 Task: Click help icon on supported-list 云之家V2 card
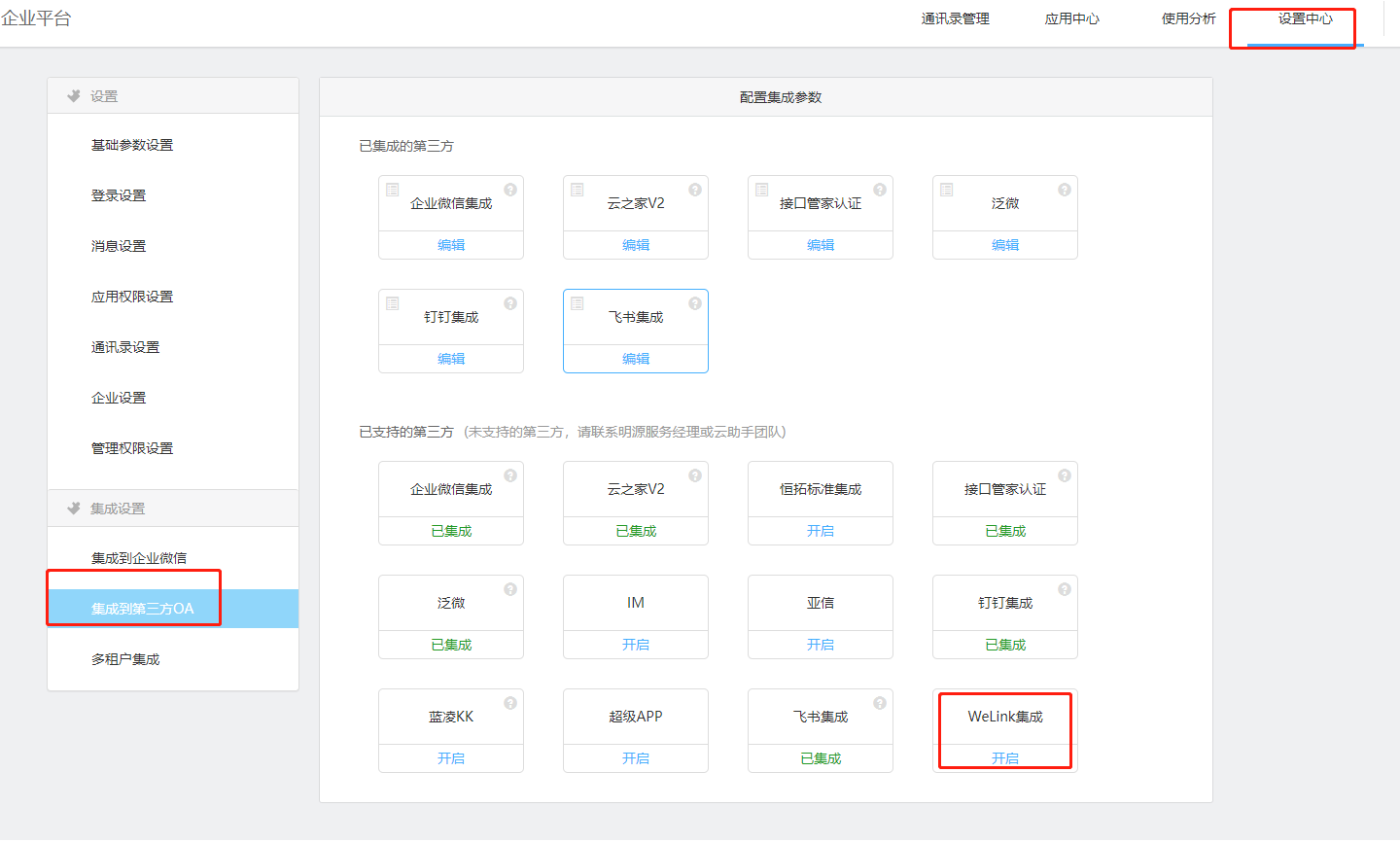pyautogui.click(x=695, y=475)
